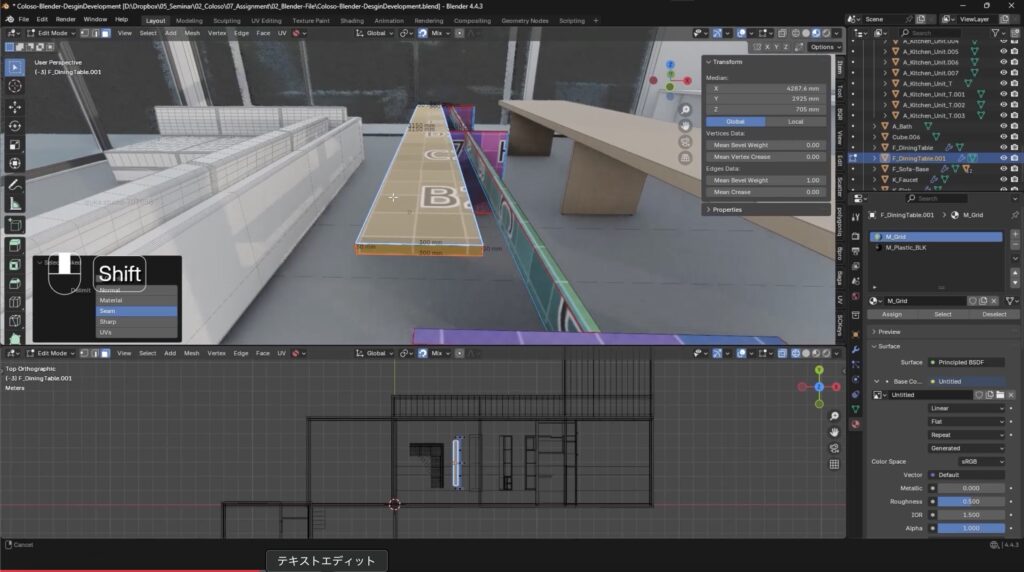Viewport: 1024px width, 572px height.
Task: Select the Loop Cut tool
Action: click(x=15, y=302)
